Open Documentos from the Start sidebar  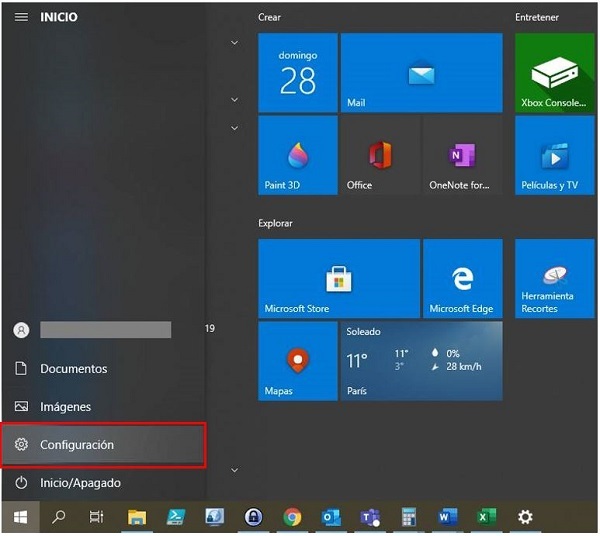pos(73,369)
